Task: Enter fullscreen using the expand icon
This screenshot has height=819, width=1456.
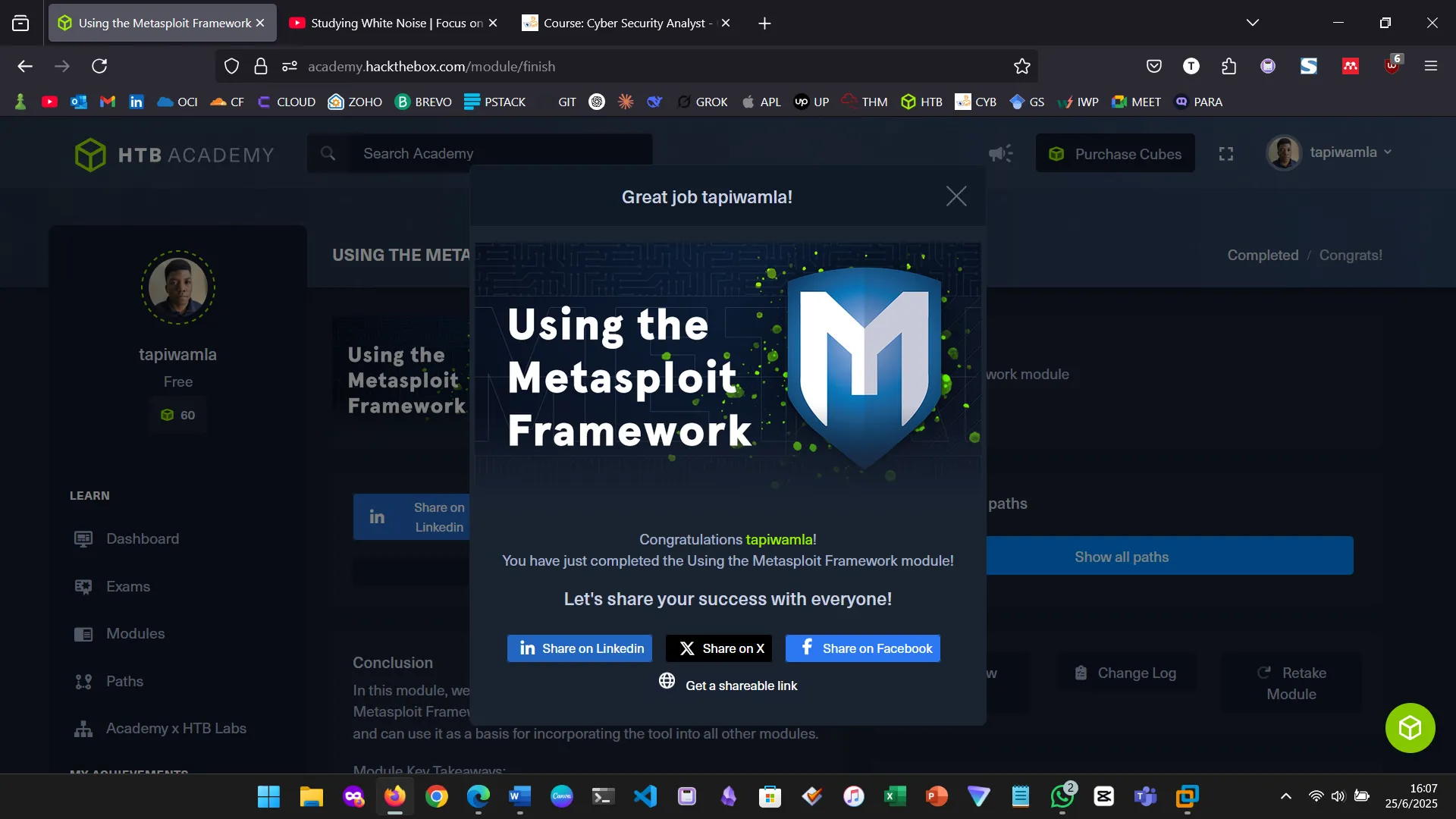Action: coord(1225,153)
